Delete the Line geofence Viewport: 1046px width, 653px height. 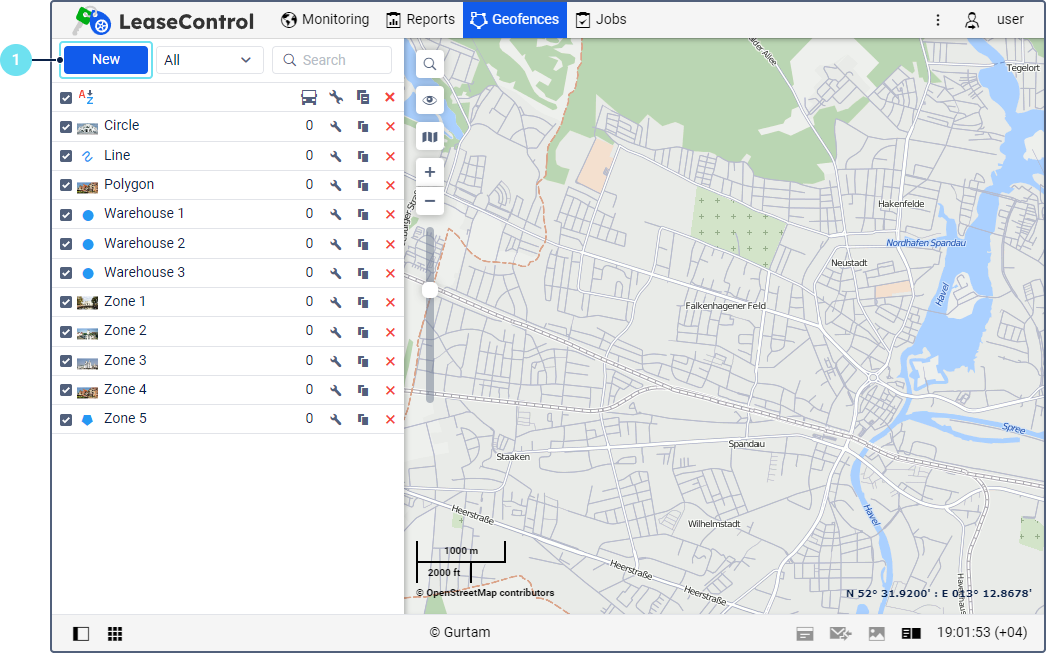(390, 156)
